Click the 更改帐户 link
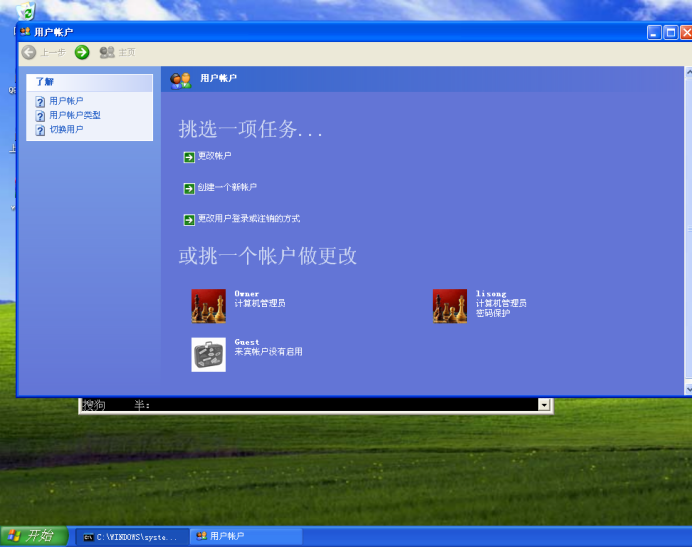693x547 pixels. pyautogui.click(x=214, y=156)
